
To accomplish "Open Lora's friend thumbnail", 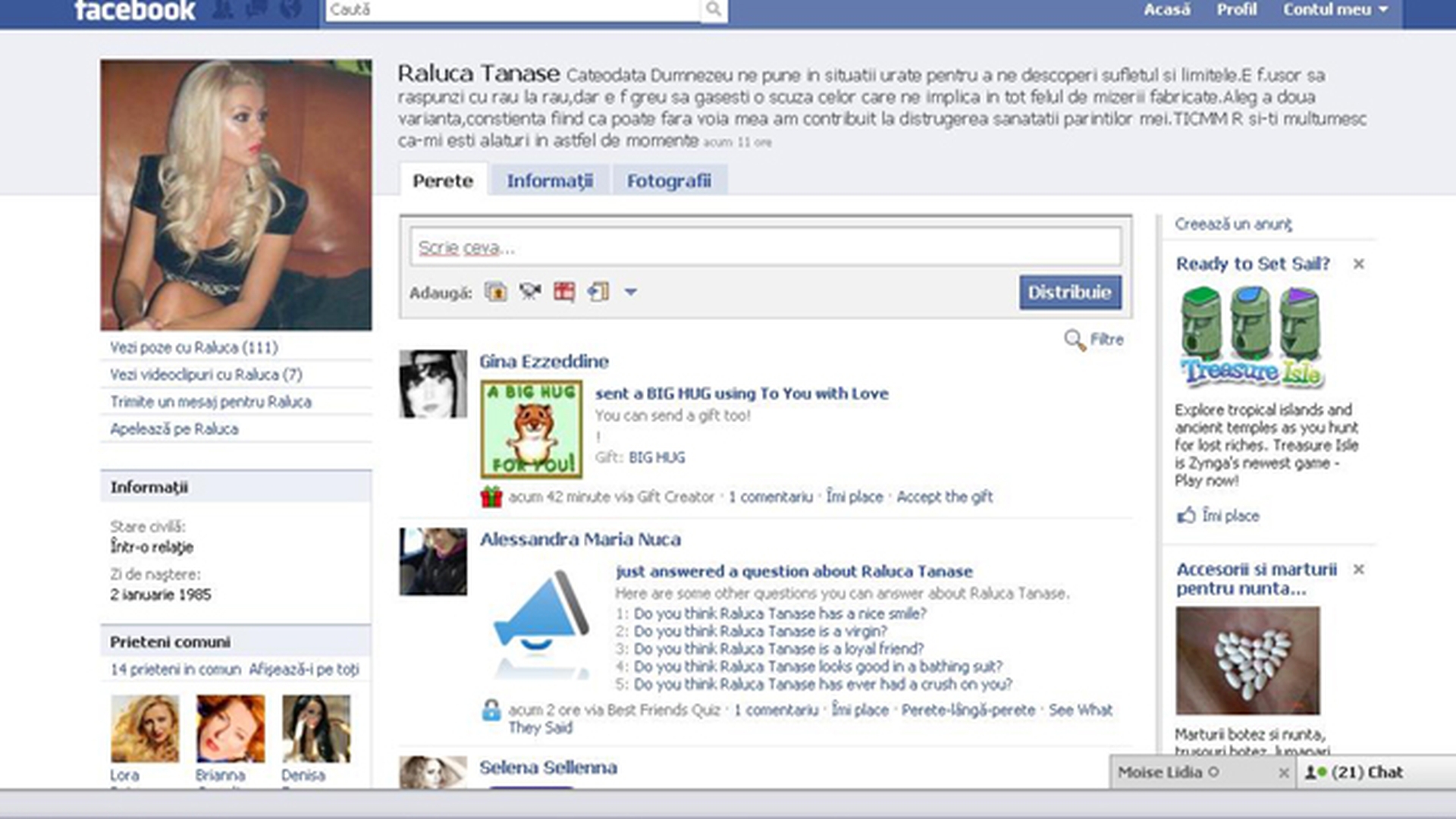I will [x=145, y=729].
